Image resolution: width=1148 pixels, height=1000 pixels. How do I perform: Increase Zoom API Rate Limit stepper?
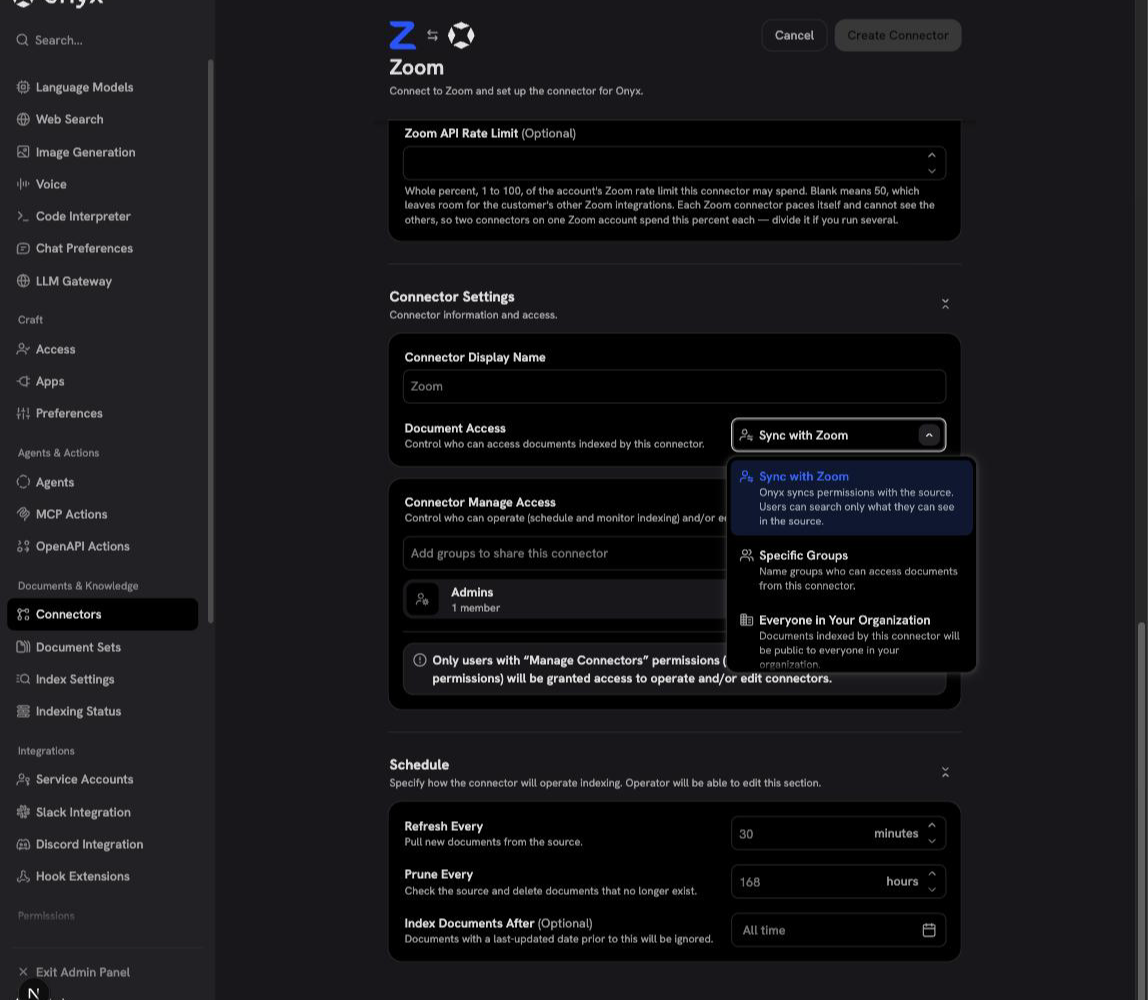point(931,155)
